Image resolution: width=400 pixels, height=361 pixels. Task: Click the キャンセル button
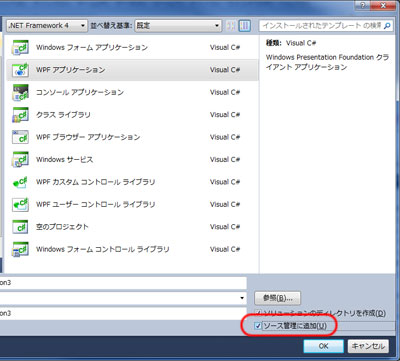pyautogui.click(x=368, y=346)
